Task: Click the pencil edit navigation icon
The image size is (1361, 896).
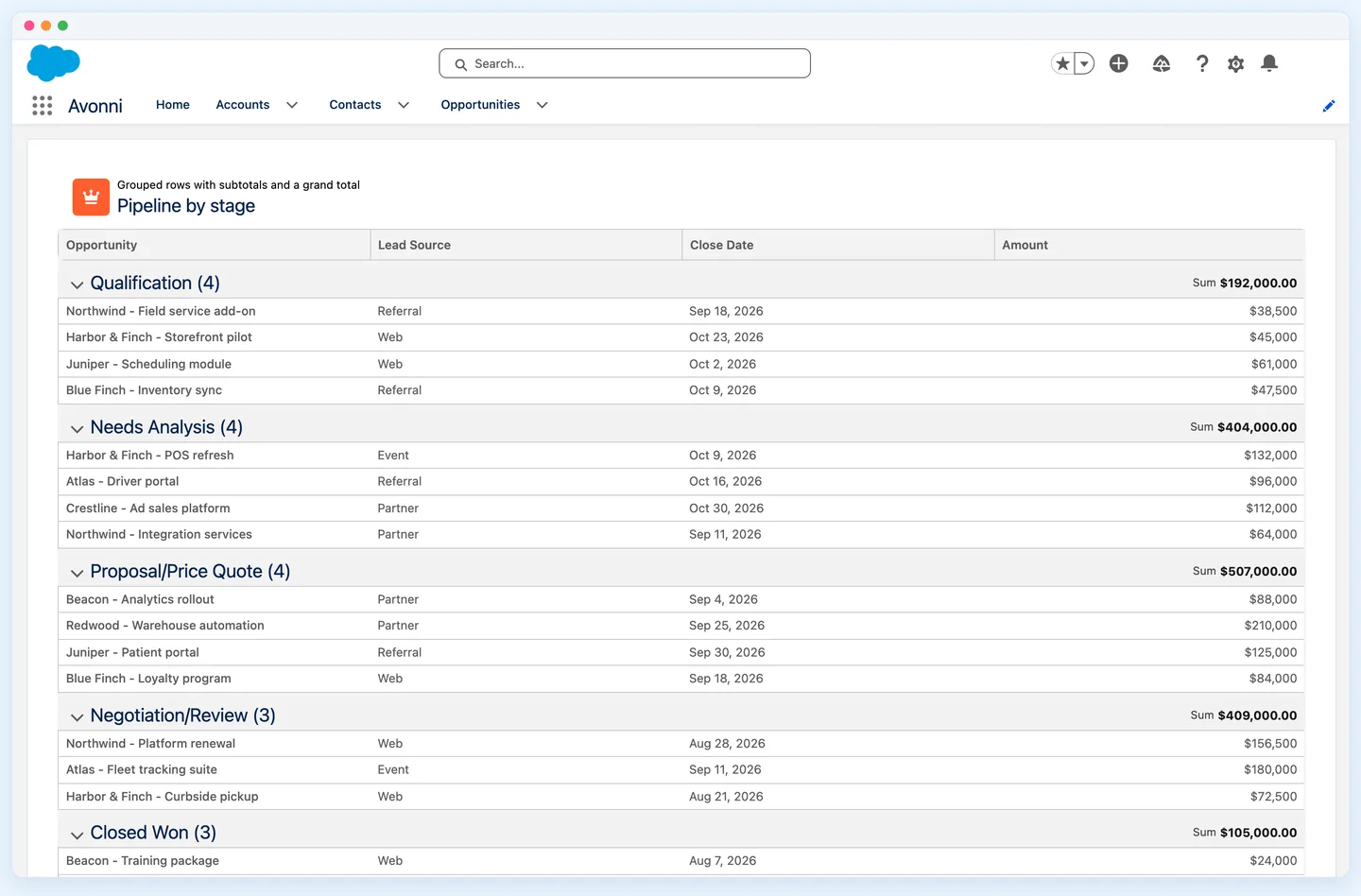Action: [x=1329, y=106]
